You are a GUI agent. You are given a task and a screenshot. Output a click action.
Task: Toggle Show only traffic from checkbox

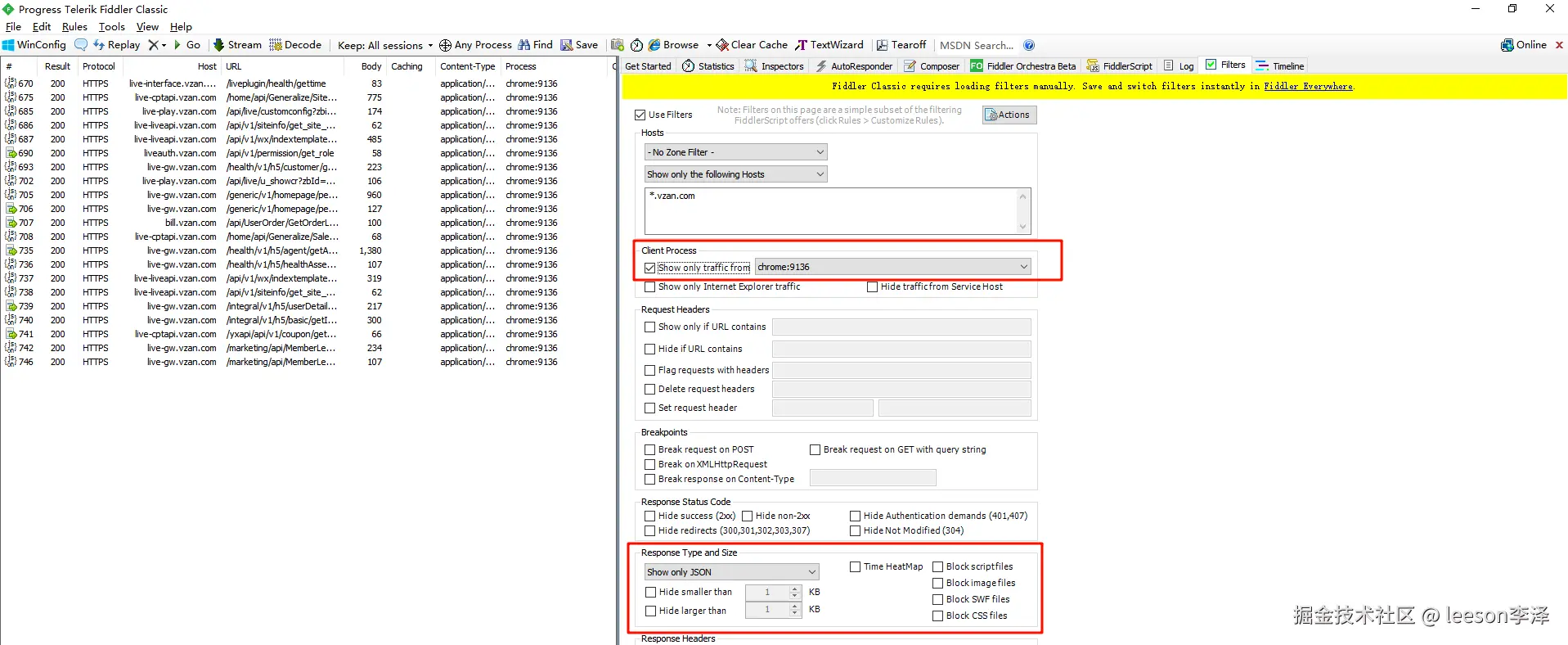coord(649,268)
